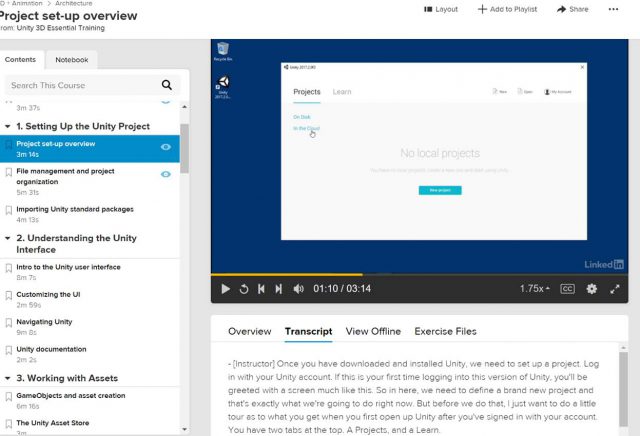Bookmark Unity documentation lesson

coord(8,350)
